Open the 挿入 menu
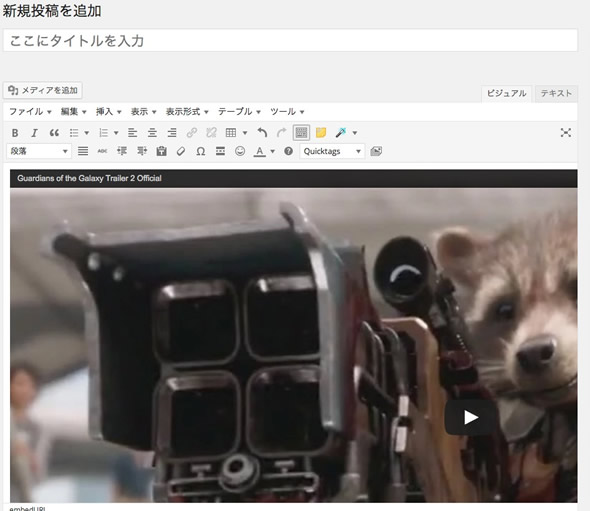590x511 pixels. [108, 112]
